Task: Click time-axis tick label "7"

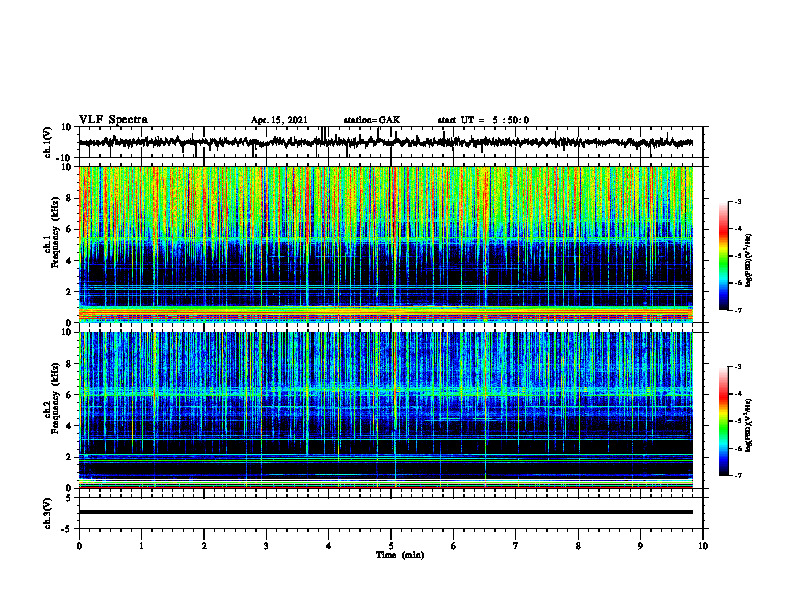Action: pos(516,546)
